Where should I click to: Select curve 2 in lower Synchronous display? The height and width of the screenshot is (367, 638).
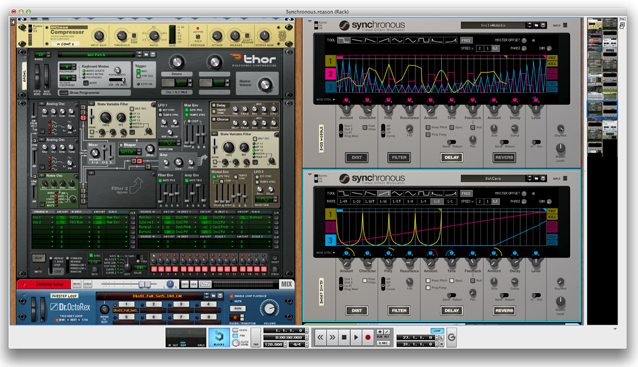330,227
